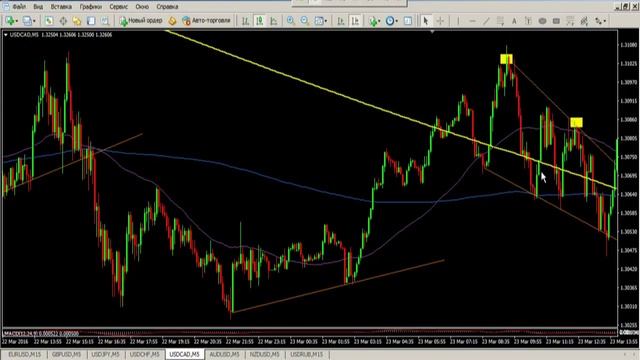Switch to the USDCHF,M5 chart tab
The width and height of the screenshot is (640, 360).
(x=144, y=355)
